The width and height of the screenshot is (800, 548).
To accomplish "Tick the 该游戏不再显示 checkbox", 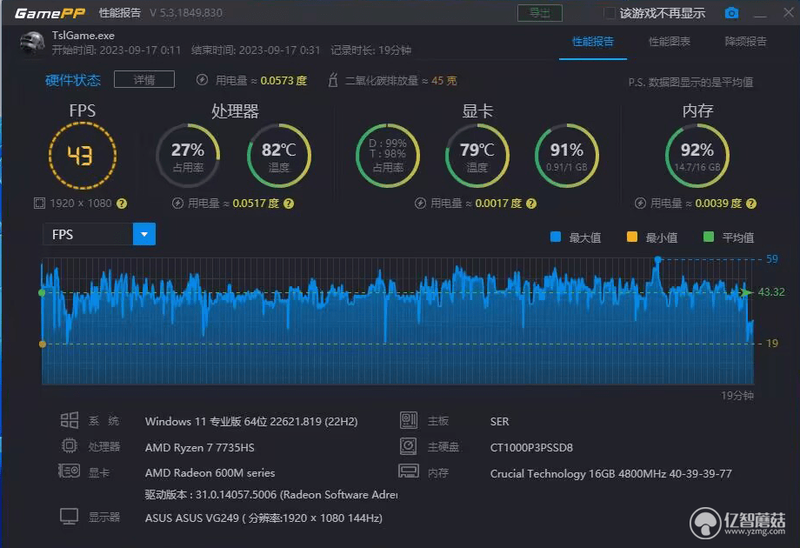I will click(x=609, y=13).
